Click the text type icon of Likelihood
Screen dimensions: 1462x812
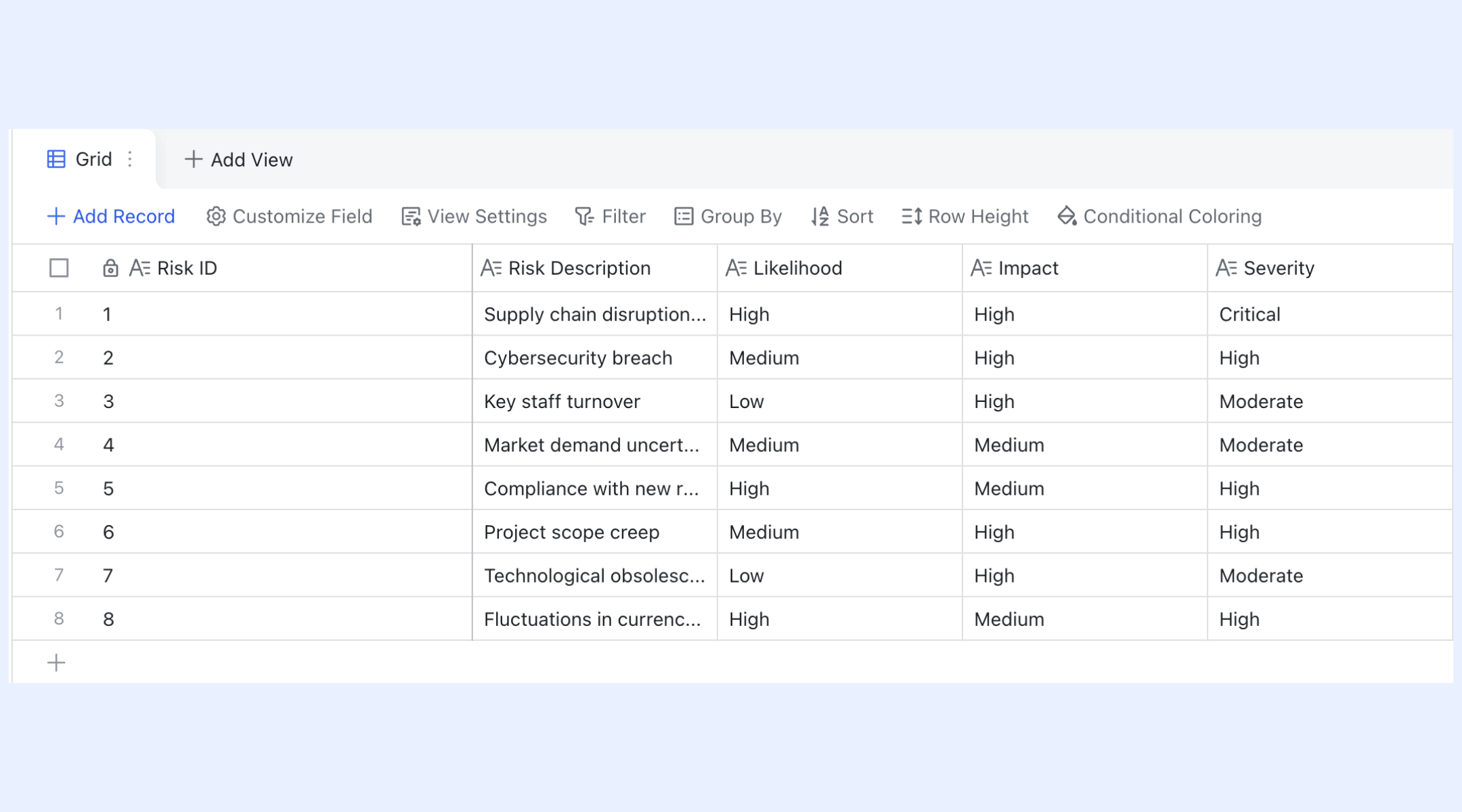736,268
